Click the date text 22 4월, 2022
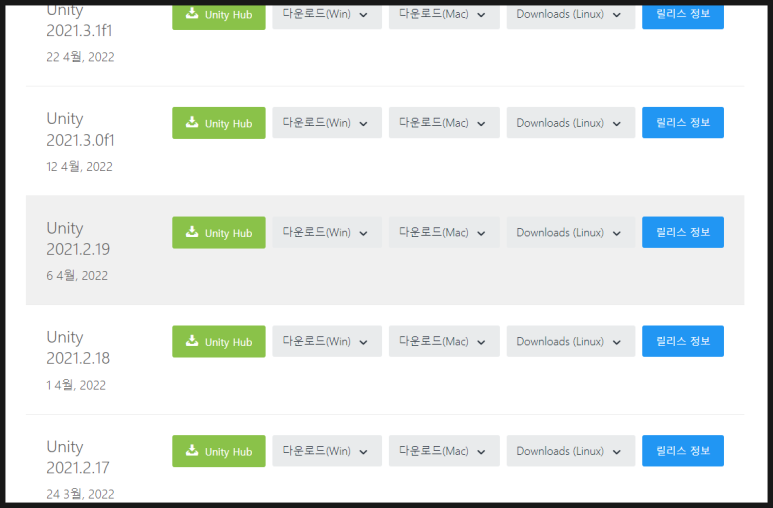 [80, 57]
